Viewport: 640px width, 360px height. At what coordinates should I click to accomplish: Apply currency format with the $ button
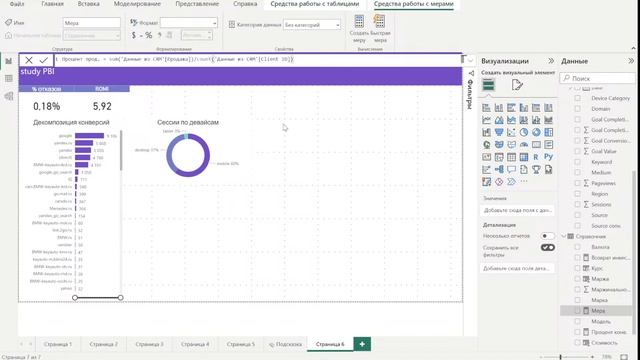coord(133,36)
